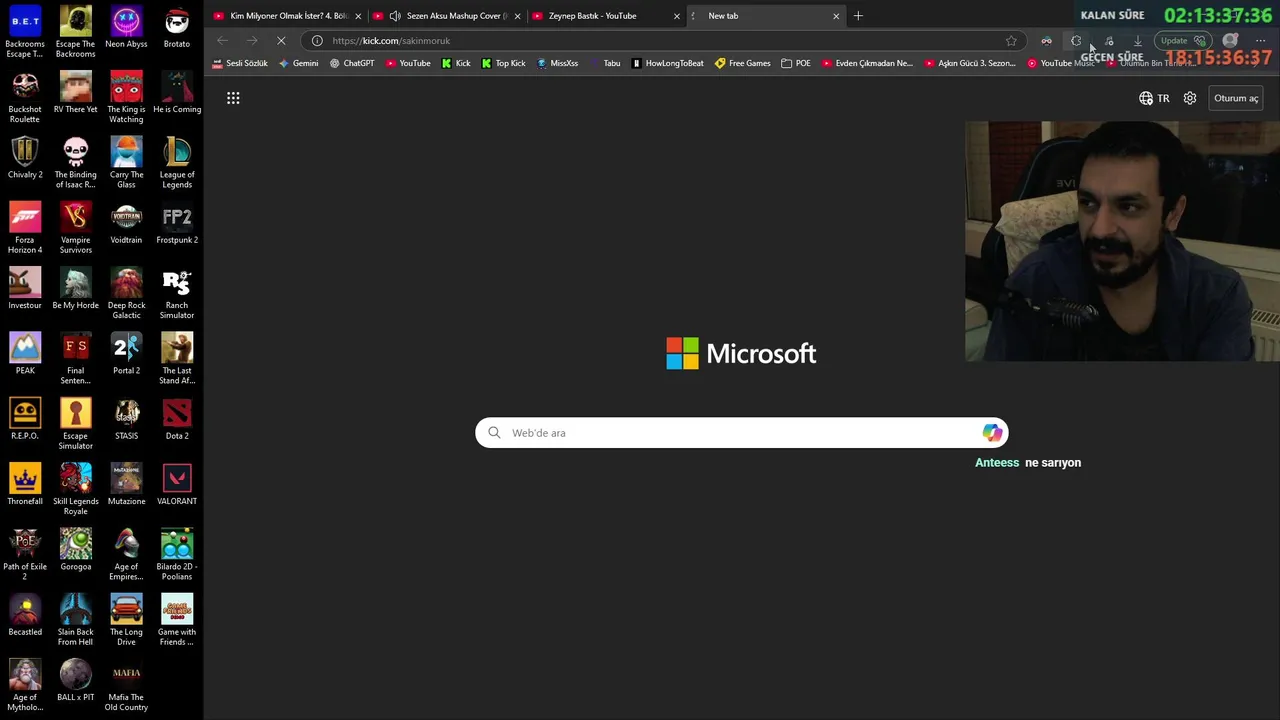The width and height of the screenshot is (1280, 720).
Task: Open Path of Exile 2 icon
Action: pos(25,554)
